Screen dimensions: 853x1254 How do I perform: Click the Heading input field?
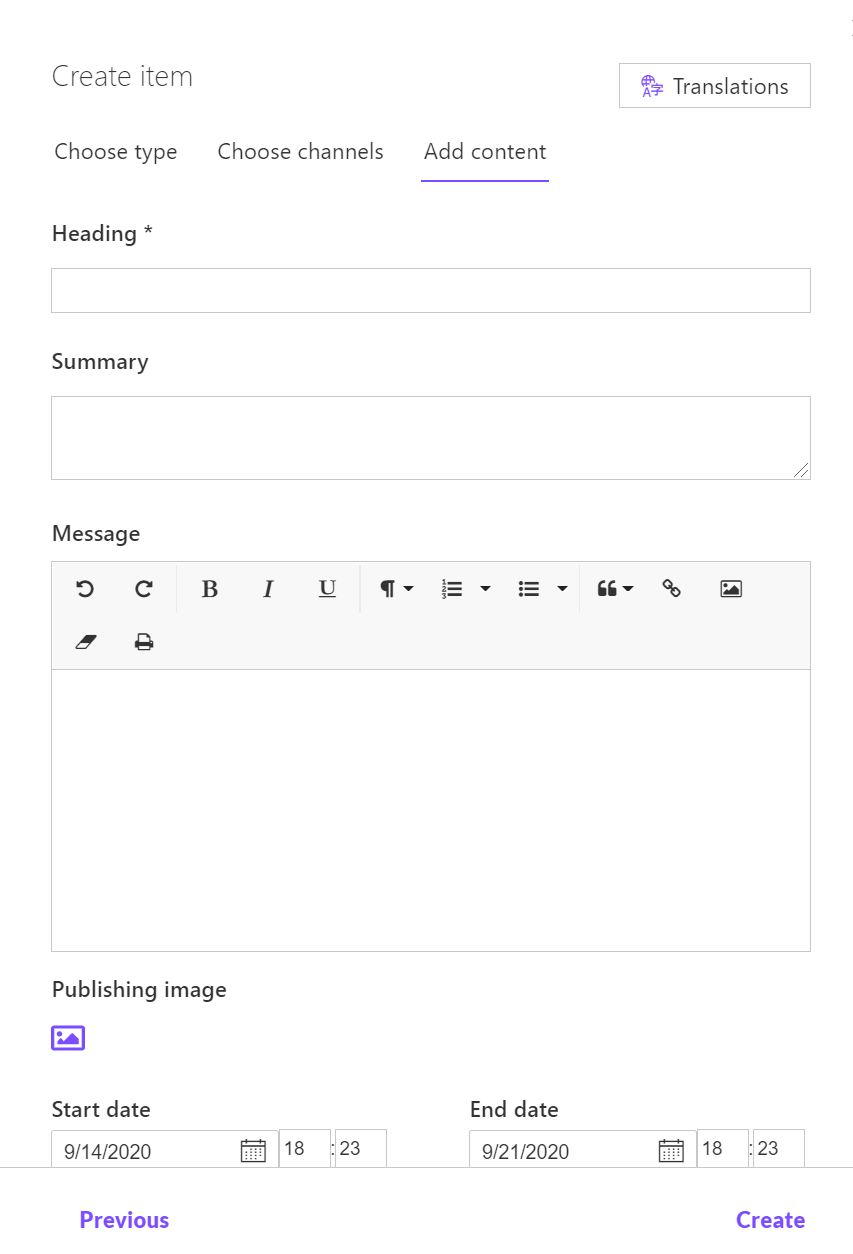[431, 290]
